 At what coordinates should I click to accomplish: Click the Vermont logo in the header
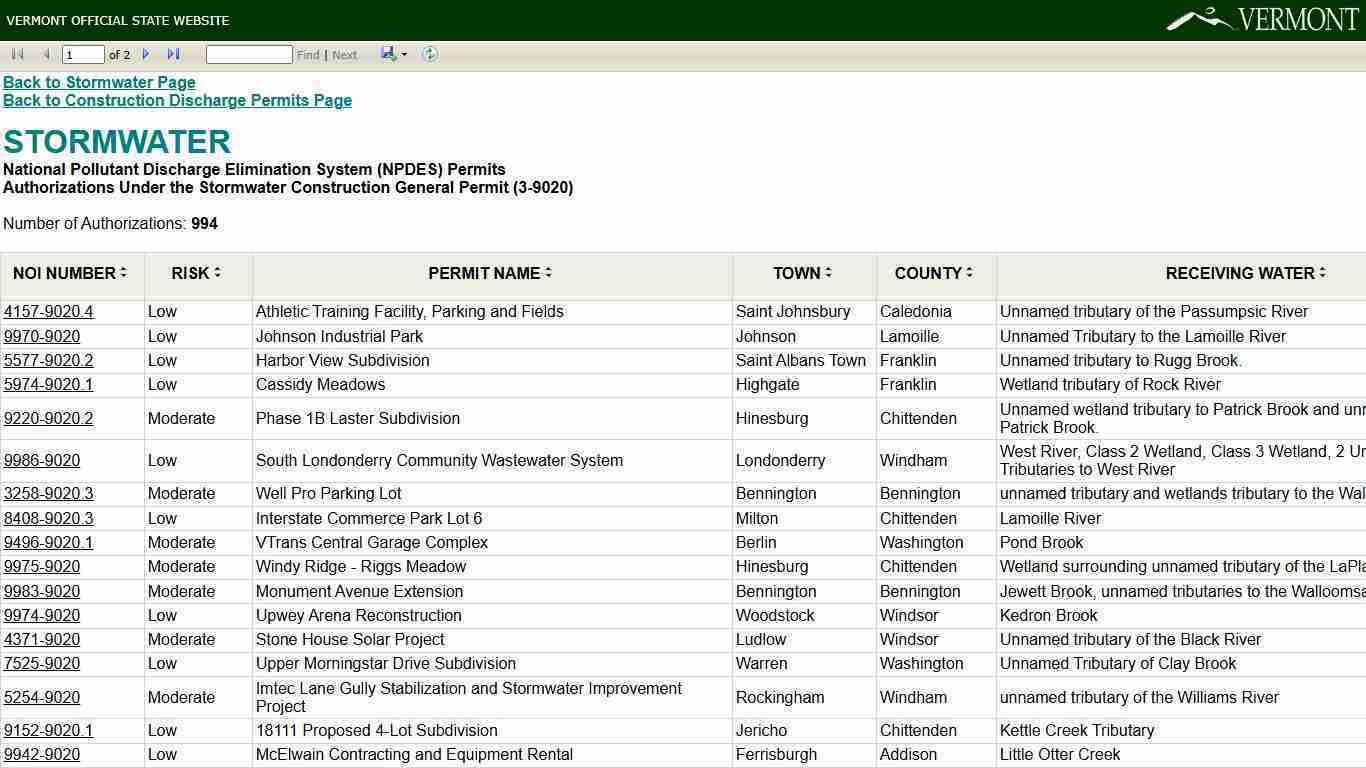coord(1262,19)
